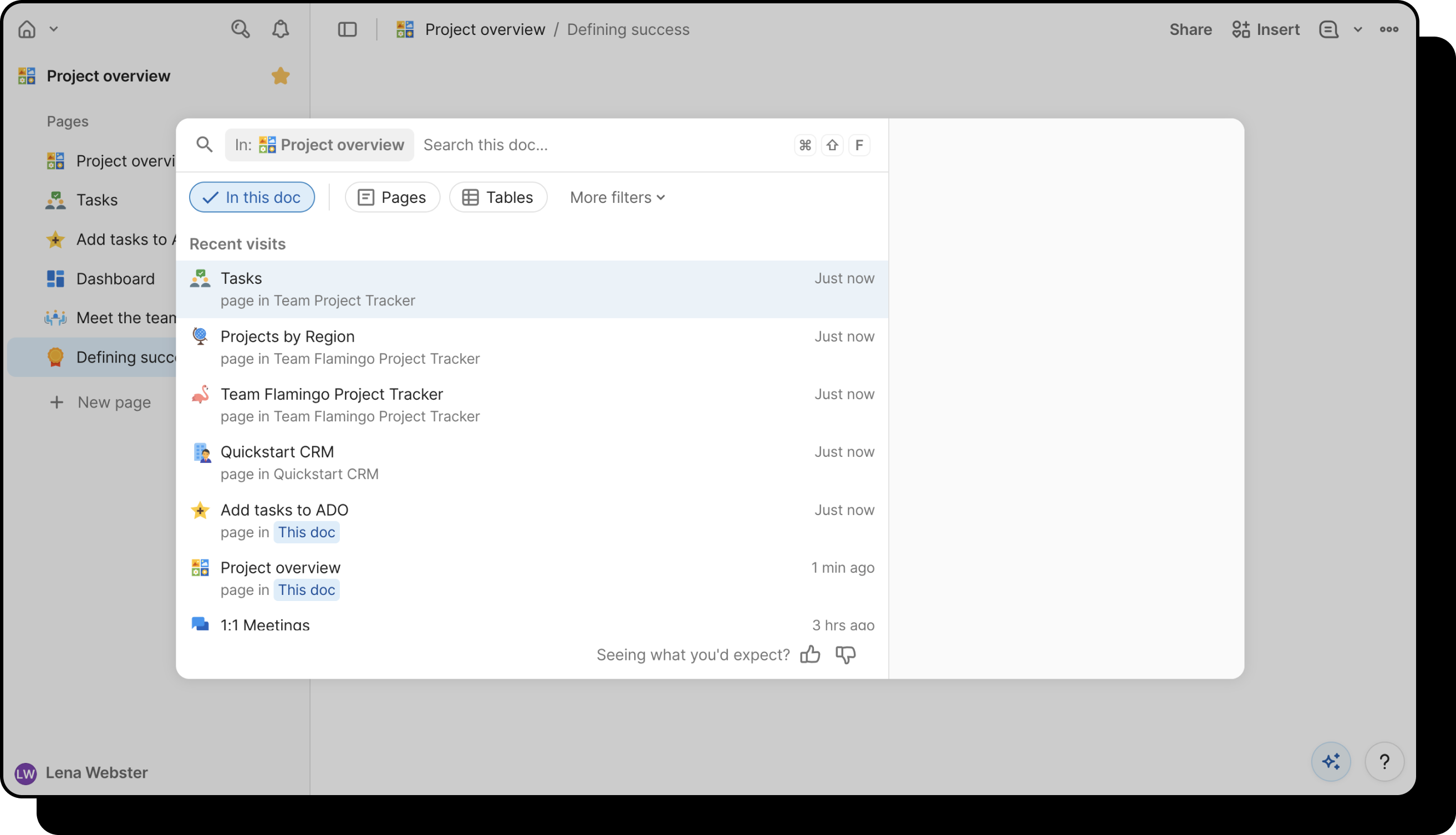
Task: Open the help question mark button
Action: coord(1384,762)
